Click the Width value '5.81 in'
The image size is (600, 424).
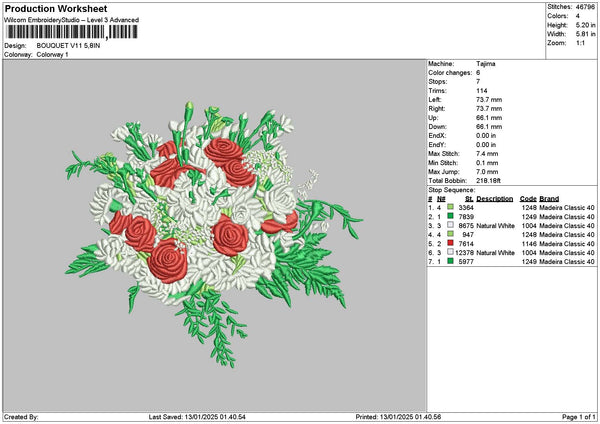[x=585, y=34]
